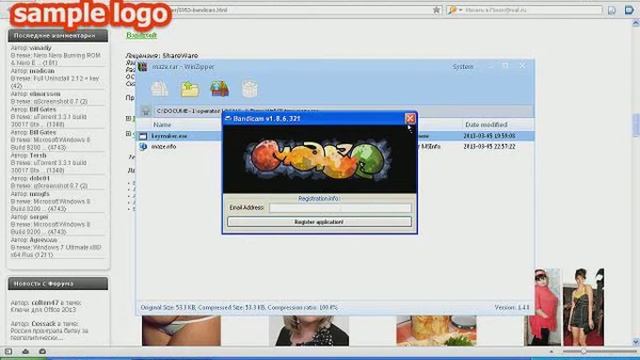This screenshot has height=360, width=640.
Task: Click the food dish thumbnail below the WinZipper window
Action: pyautogui.click(x=436, y=330)
